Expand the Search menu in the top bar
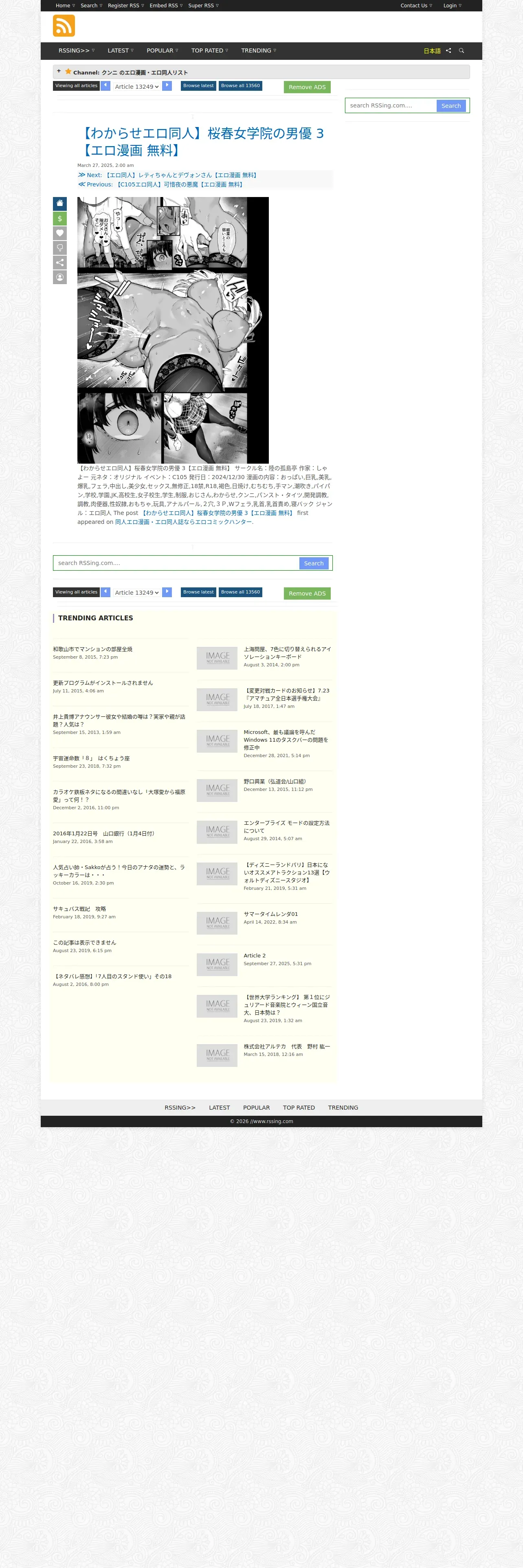Image resolution: width=523 pixels, height=1568 pixels. [x=91, y=5]
